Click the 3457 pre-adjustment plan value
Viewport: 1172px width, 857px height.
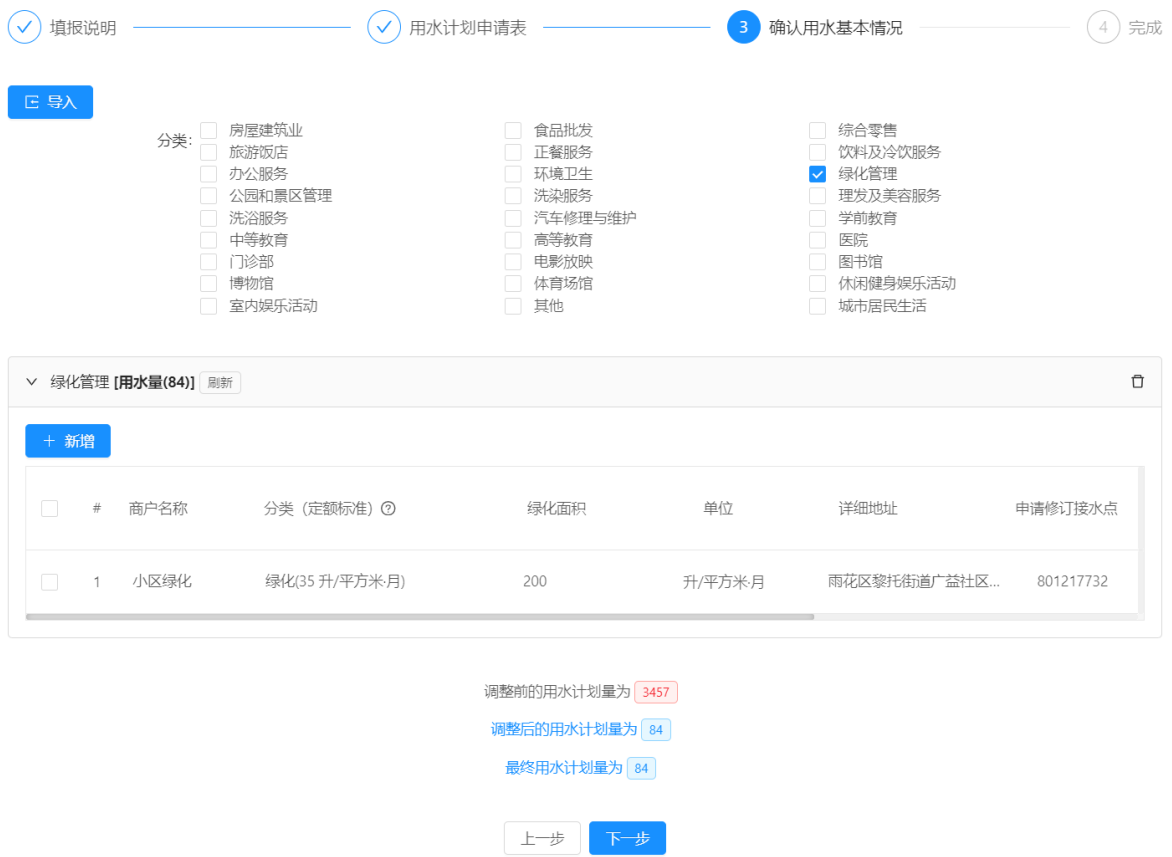[656, 692]
